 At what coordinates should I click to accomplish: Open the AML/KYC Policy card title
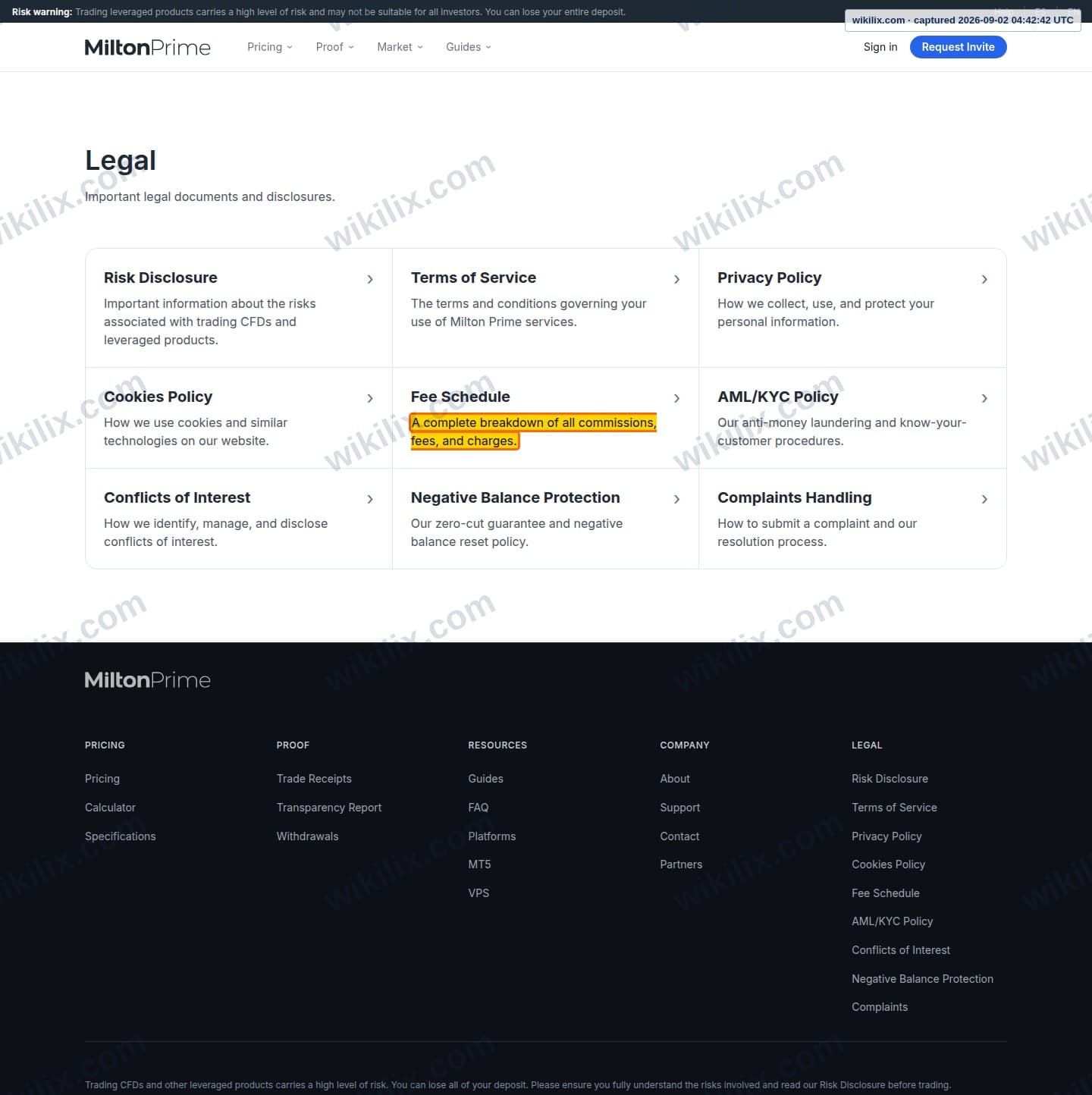(778, 397)
